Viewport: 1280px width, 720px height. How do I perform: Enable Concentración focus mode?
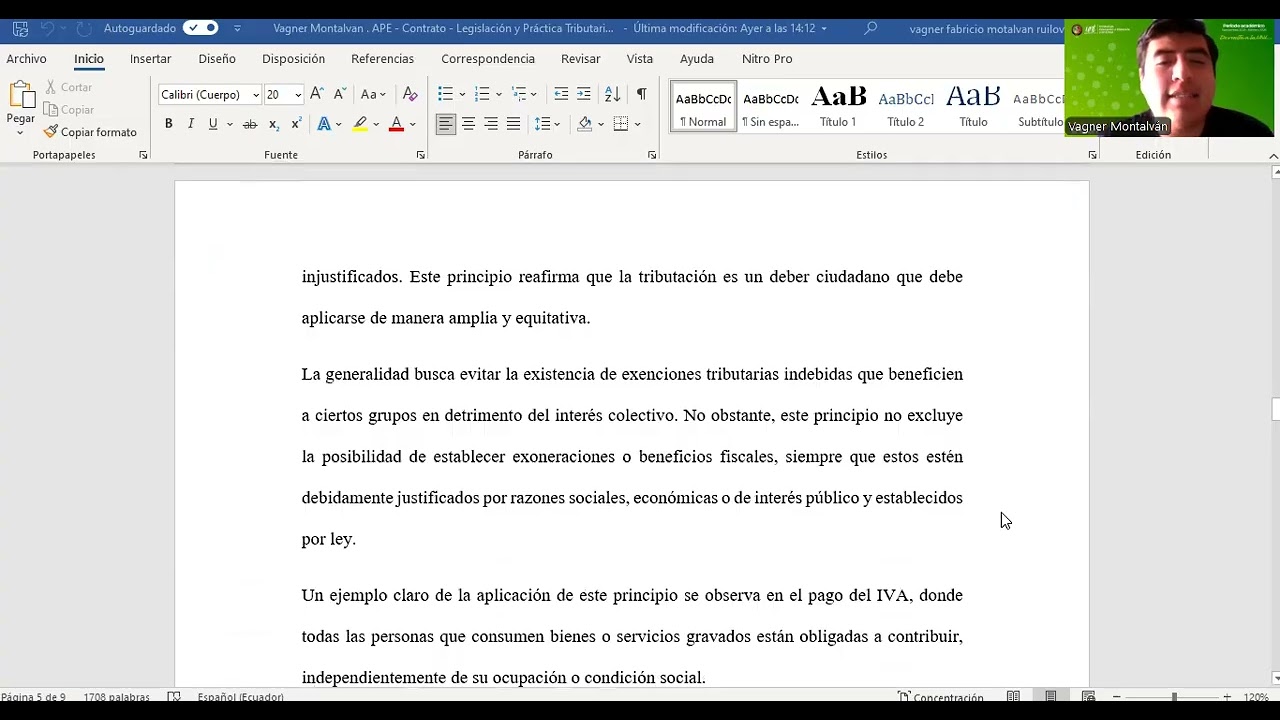(940, 697)
